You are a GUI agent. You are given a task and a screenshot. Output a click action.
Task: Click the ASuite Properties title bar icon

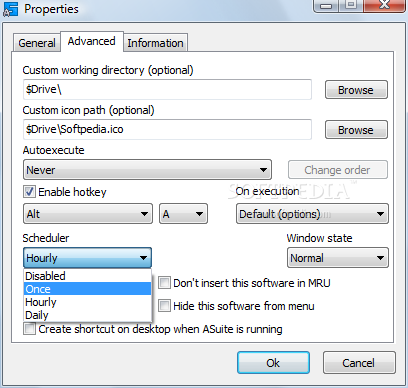[10, 9]
